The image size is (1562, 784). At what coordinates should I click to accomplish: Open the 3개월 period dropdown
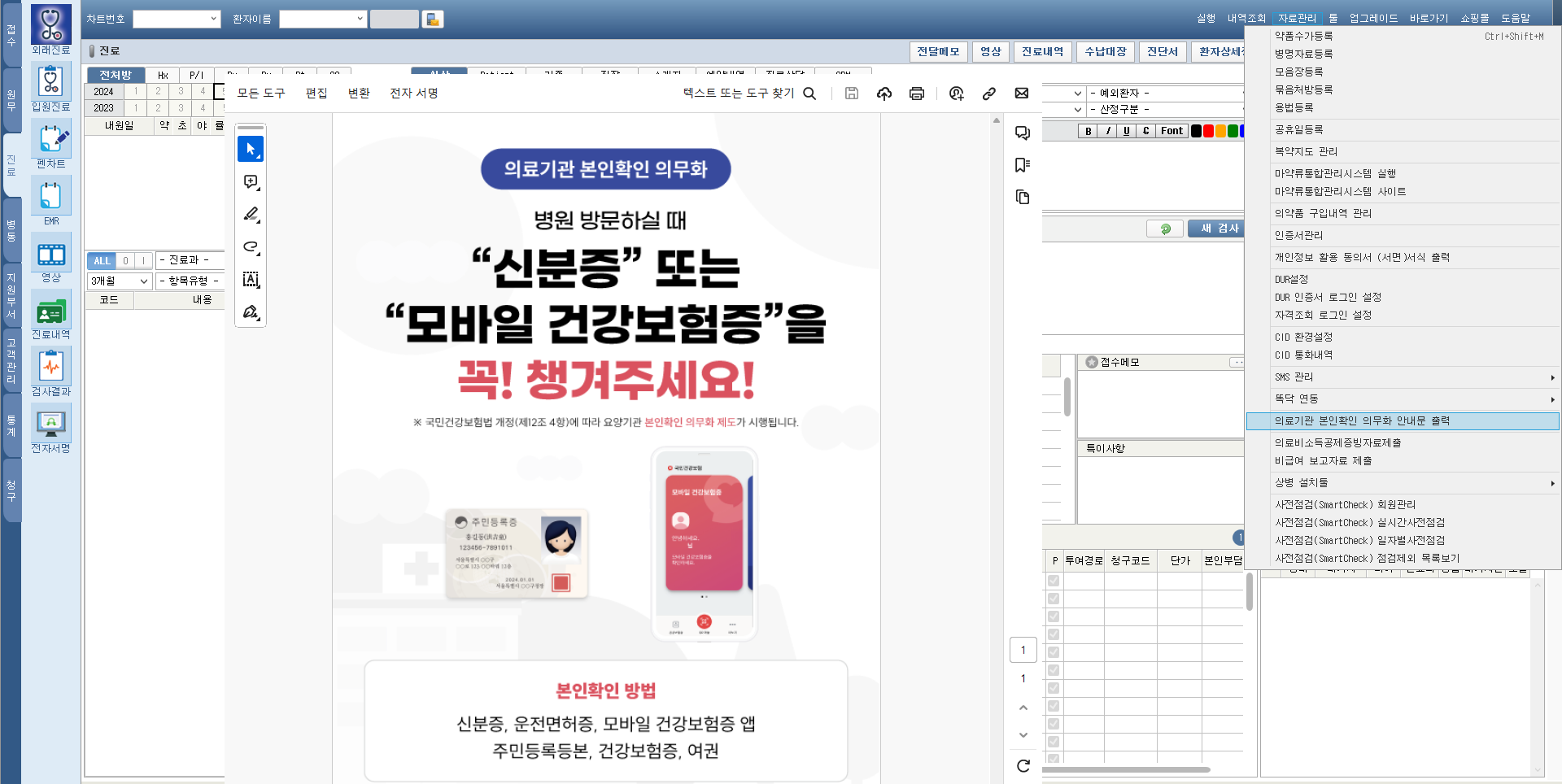click(x=120, y=281)
